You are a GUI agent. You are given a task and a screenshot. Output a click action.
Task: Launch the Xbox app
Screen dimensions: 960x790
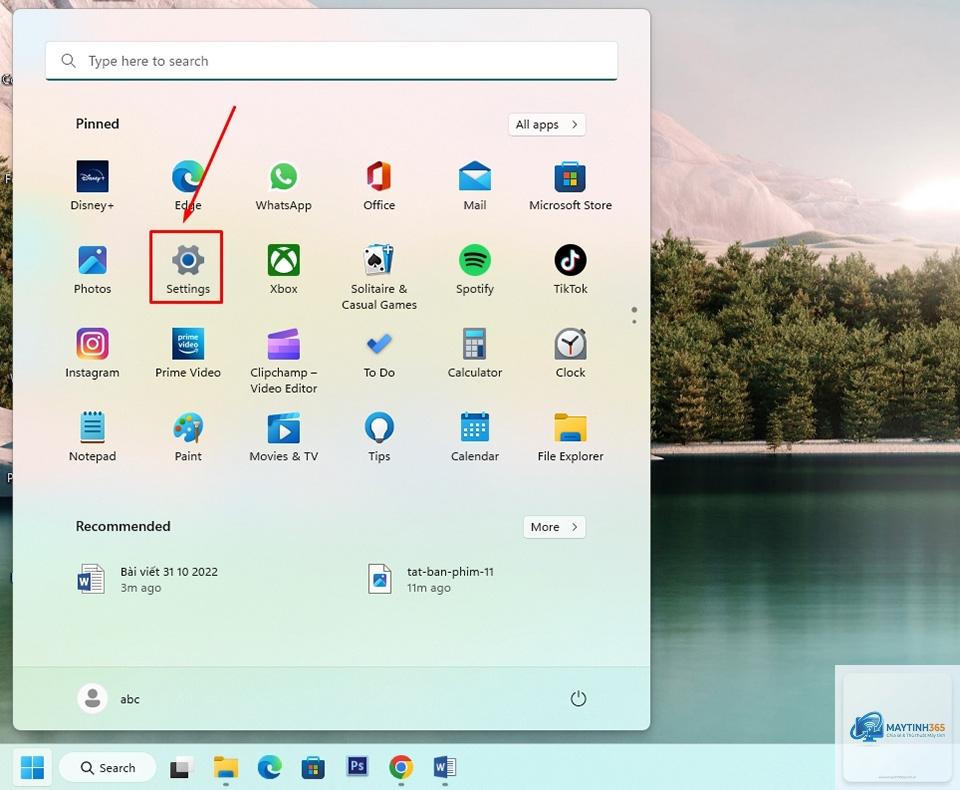pyautogui.click(x=283, y=269)
